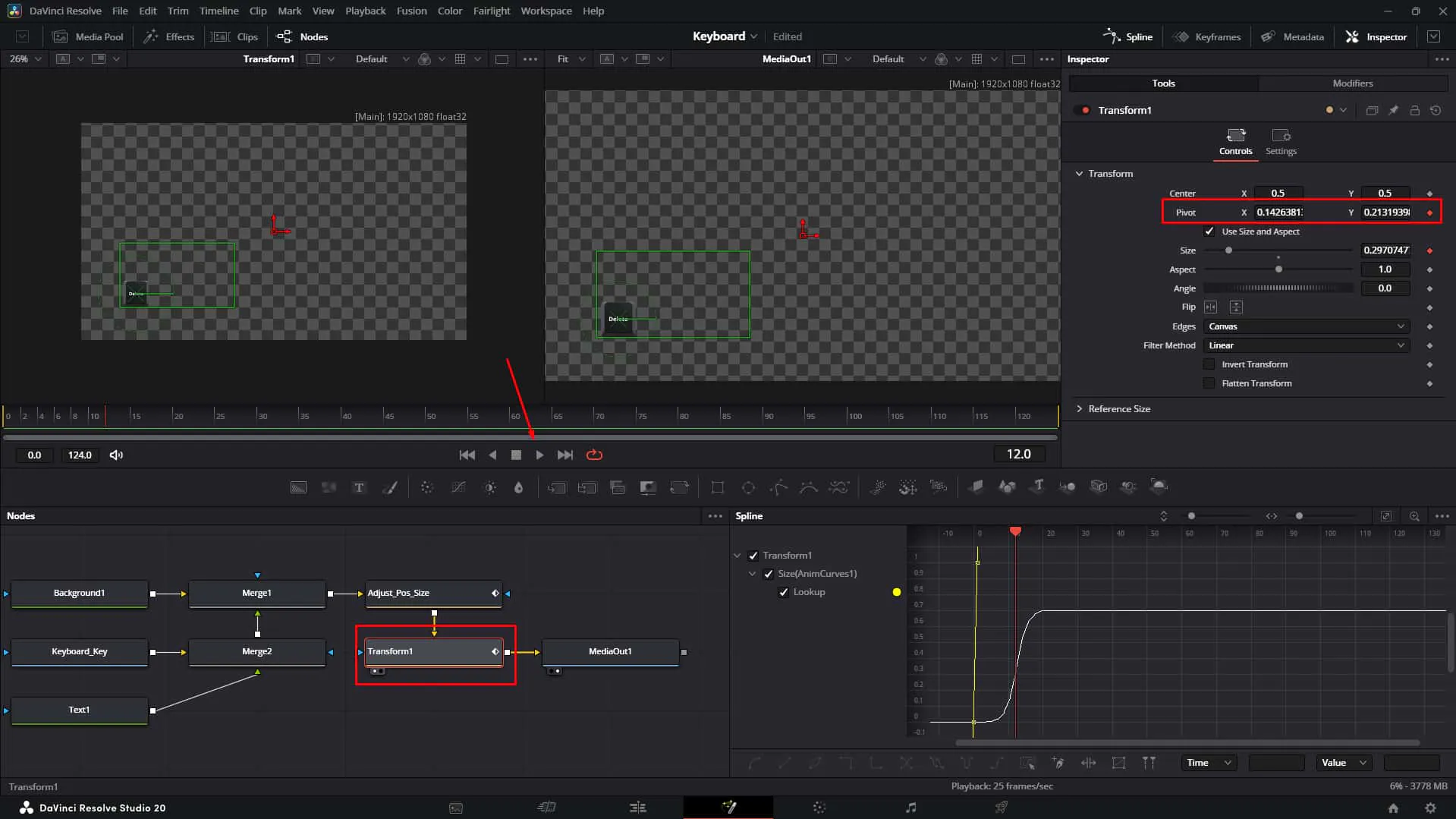Toggle the Clips panel button

pos(234,36)
